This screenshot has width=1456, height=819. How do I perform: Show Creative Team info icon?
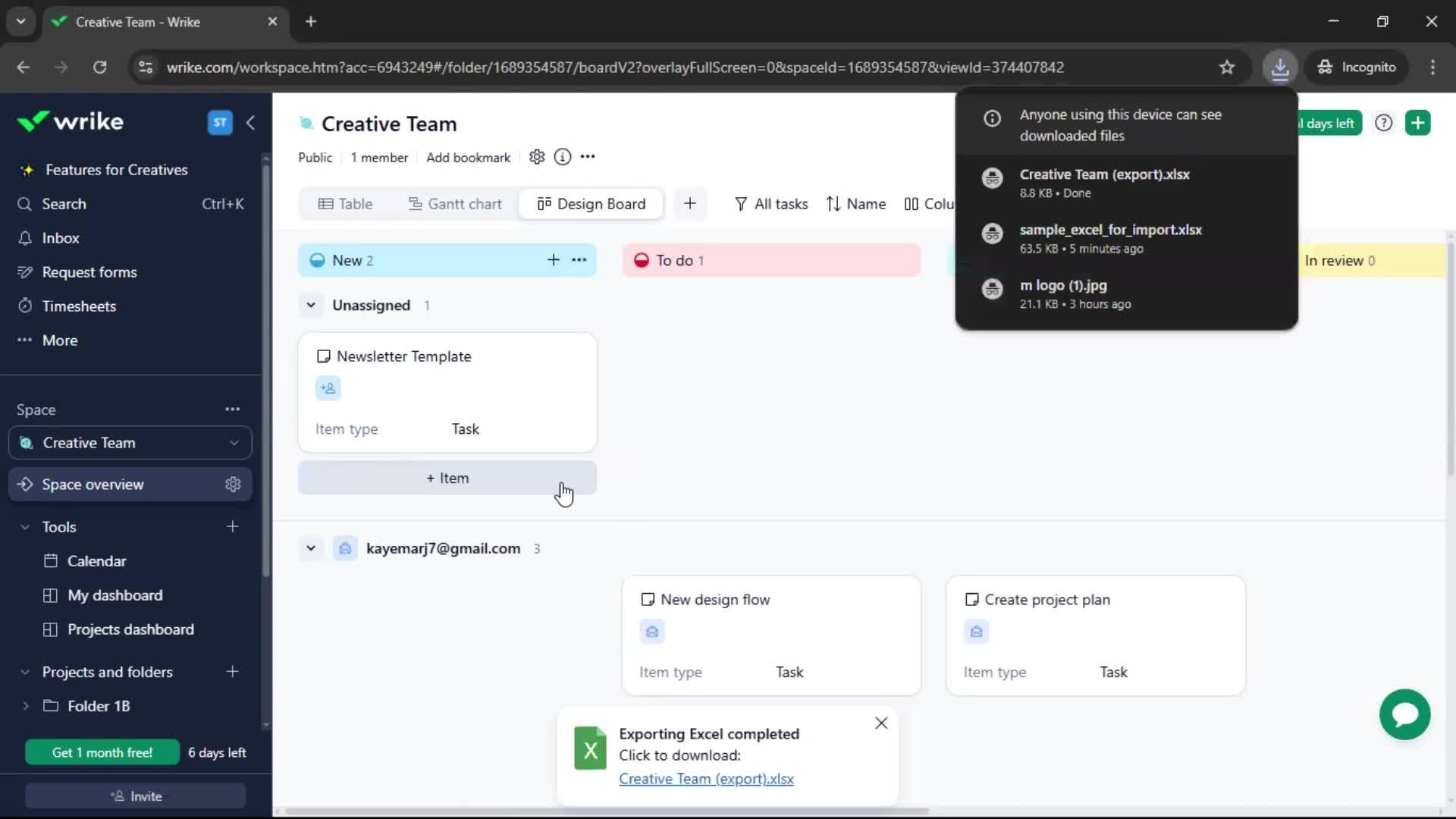563,157
